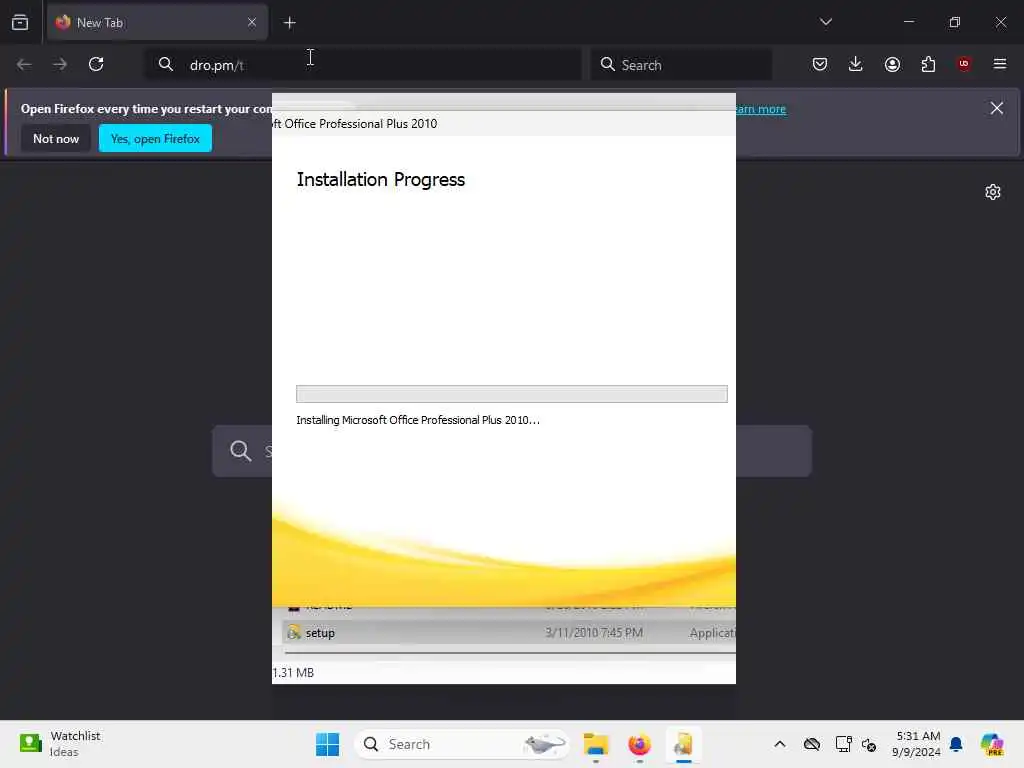Image resolution: width=1024 pixels, height=768 pixels.
Task: Click the 1.31 MB status bar text
Action: [x=293, y=673]
